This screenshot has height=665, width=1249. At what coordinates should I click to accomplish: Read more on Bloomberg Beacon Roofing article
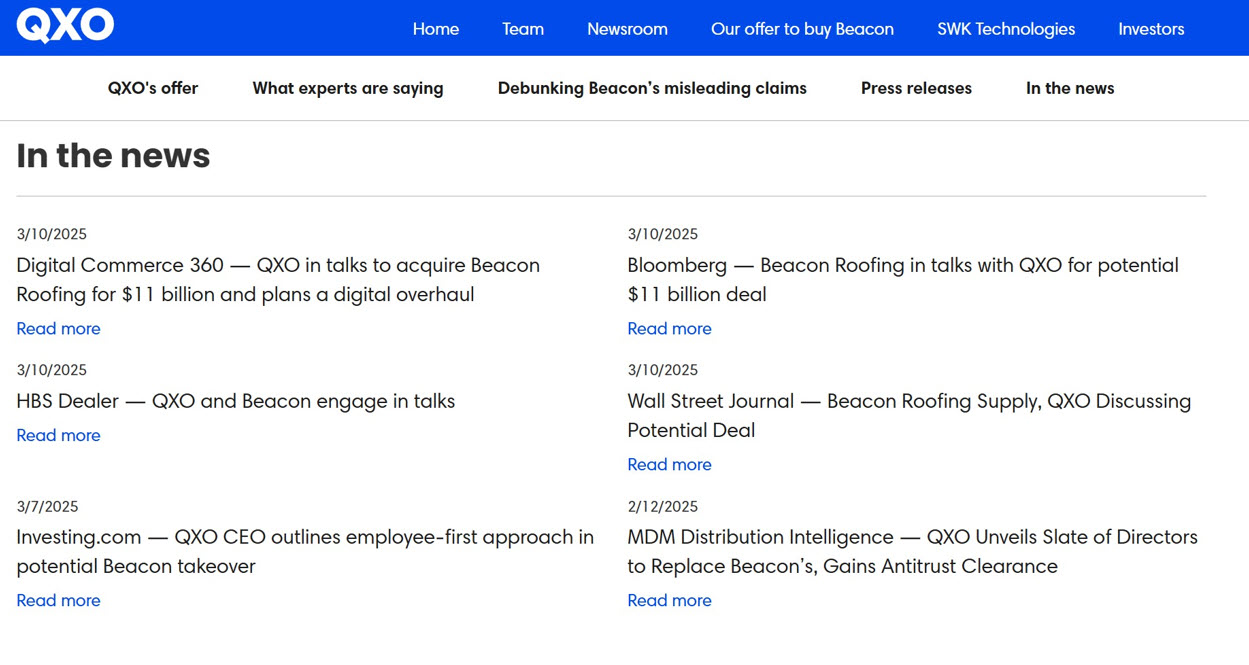[x=669, y=329]
